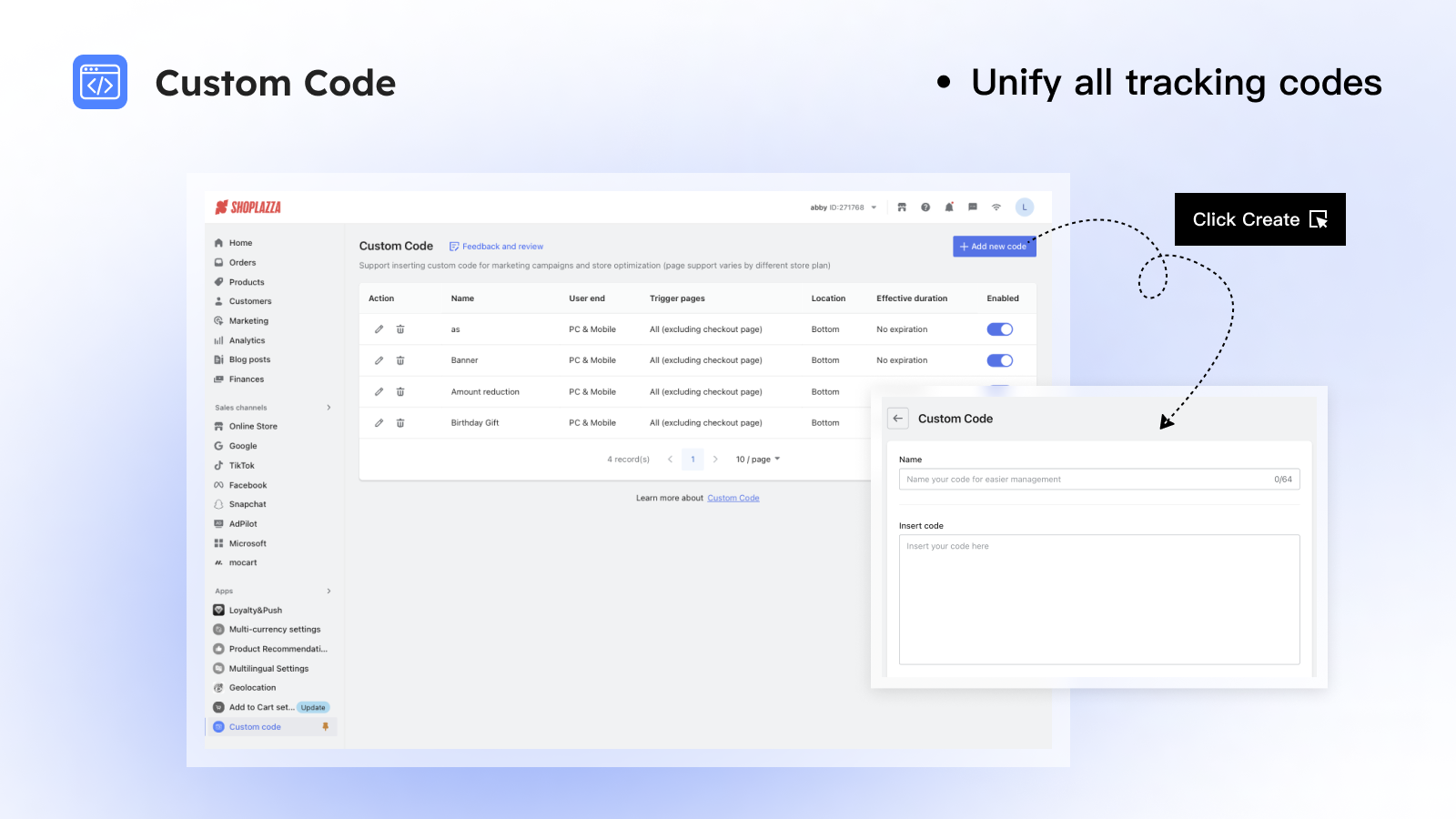1456x819 pixels.
Task: Click the help question mark icon
Action: point(925,207)
